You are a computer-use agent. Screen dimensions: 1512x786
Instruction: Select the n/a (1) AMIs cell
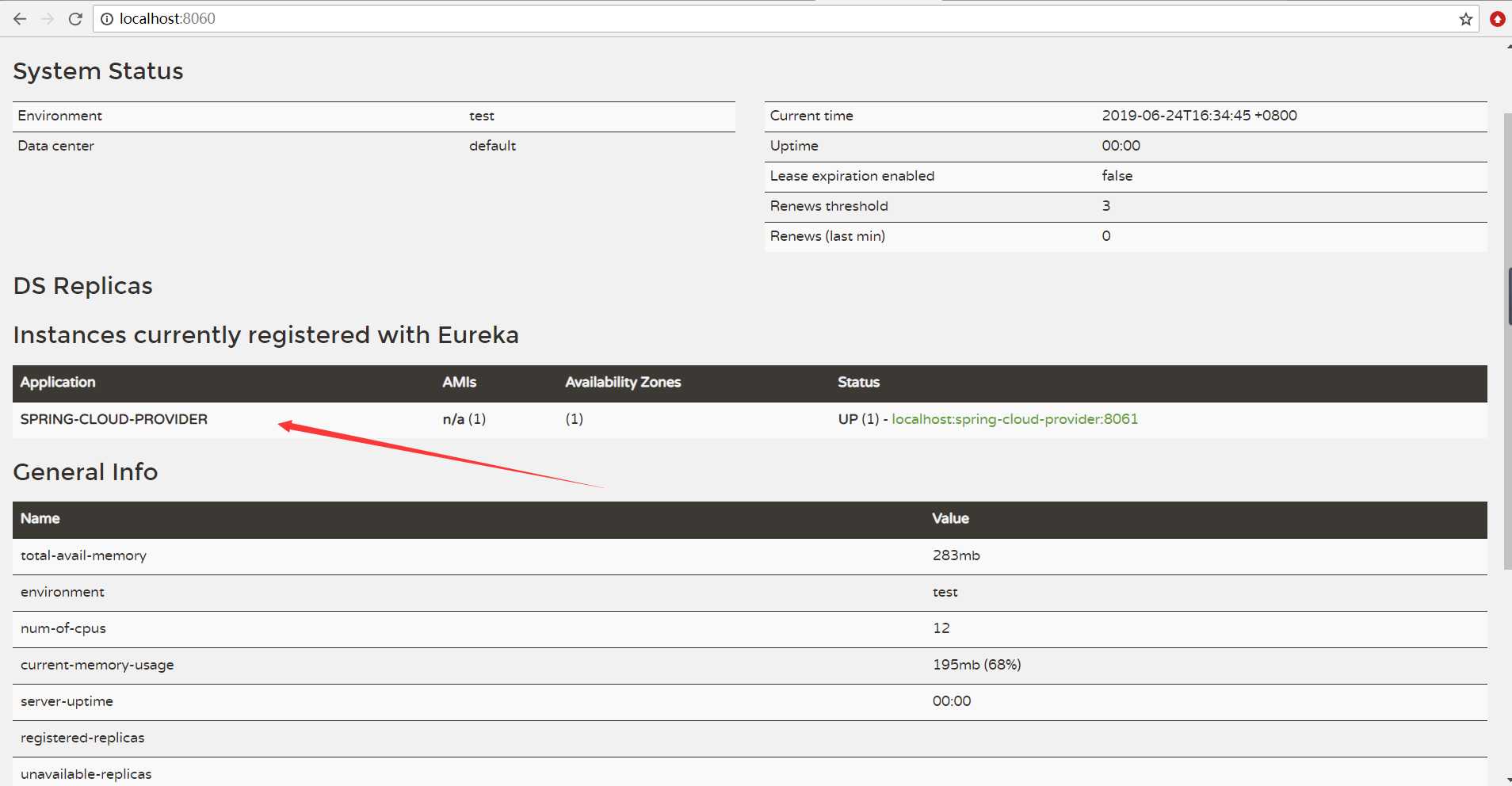click(x=464, y=419)
